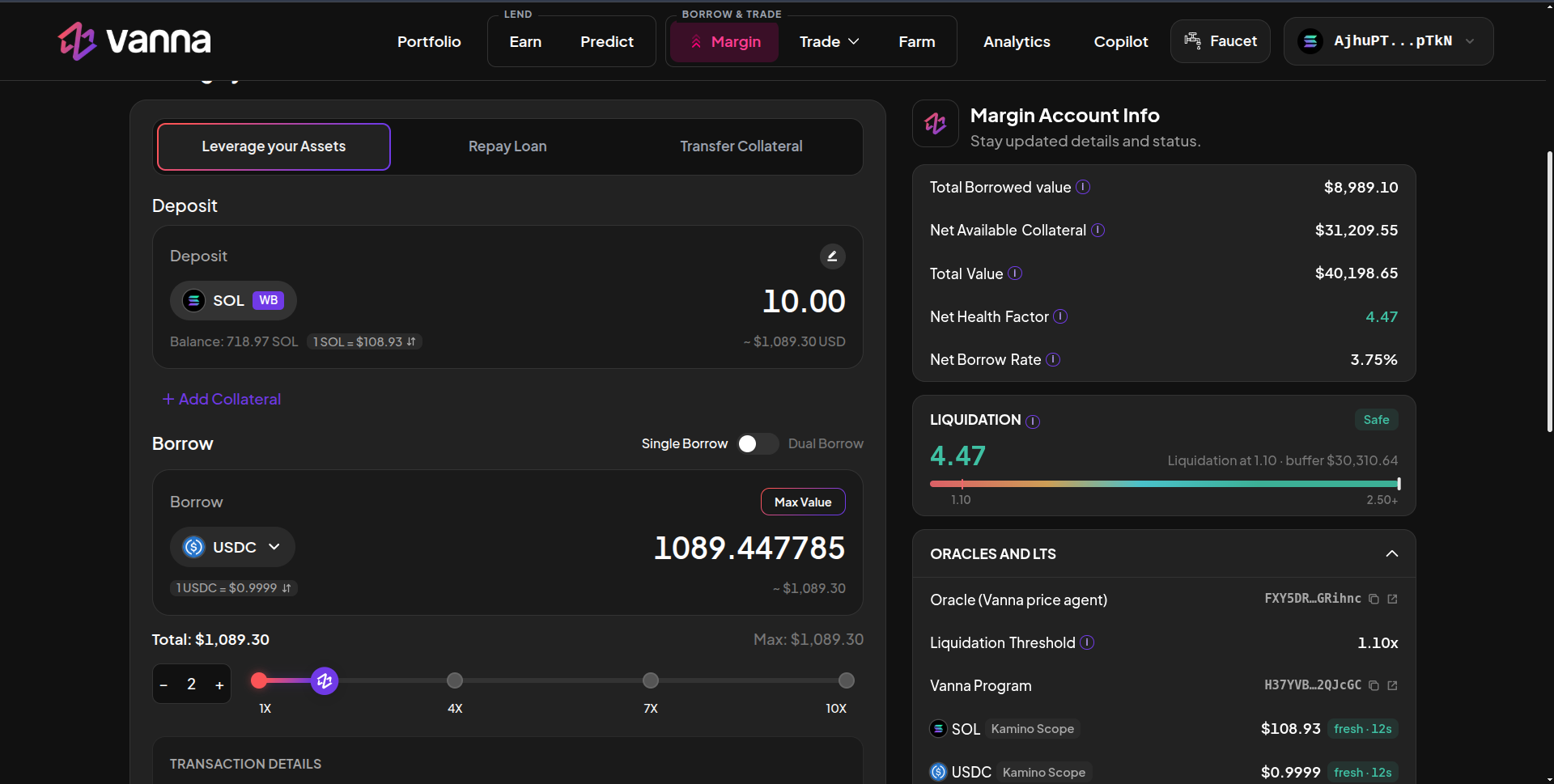
Task: Click the LIQUIDATION info icon
Action: [1033, 421]
